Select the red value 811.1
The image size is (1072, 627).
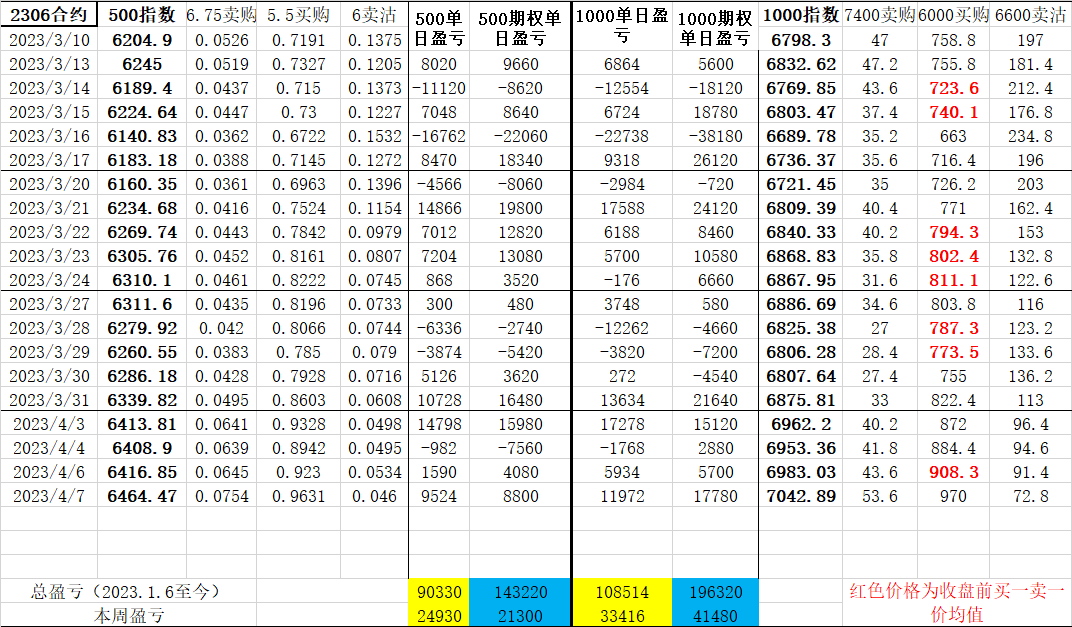pyautogui.click(x=953, y=280)
